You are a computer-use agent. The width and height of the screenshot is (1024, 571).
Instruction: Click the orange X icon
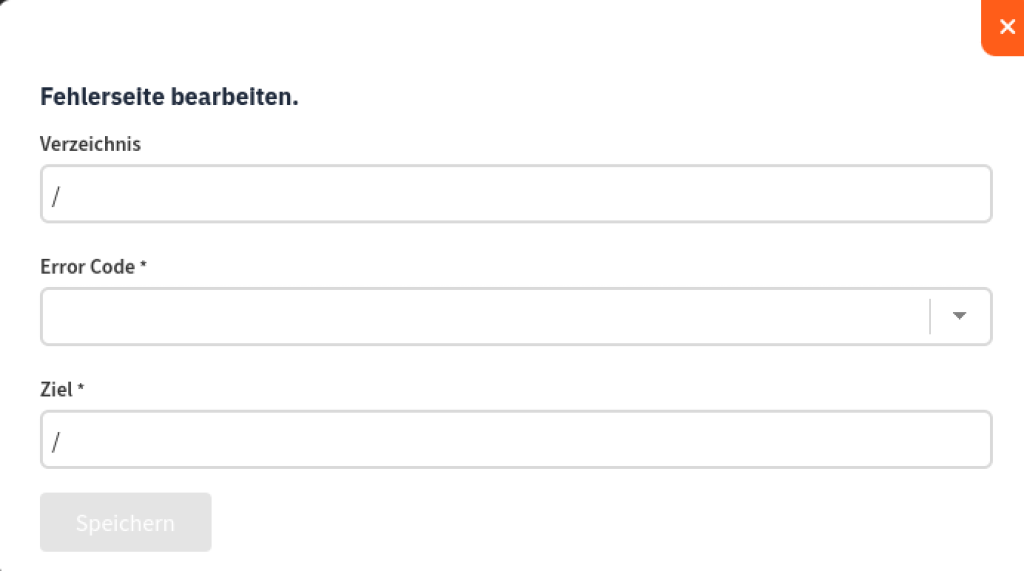1008,27
